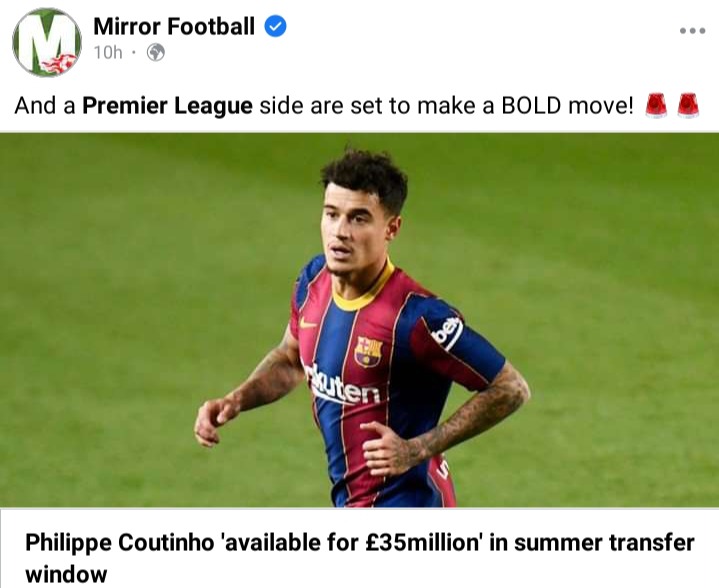Click the globe public audience icon
The image size is (719, 588).
click(155, 53)
